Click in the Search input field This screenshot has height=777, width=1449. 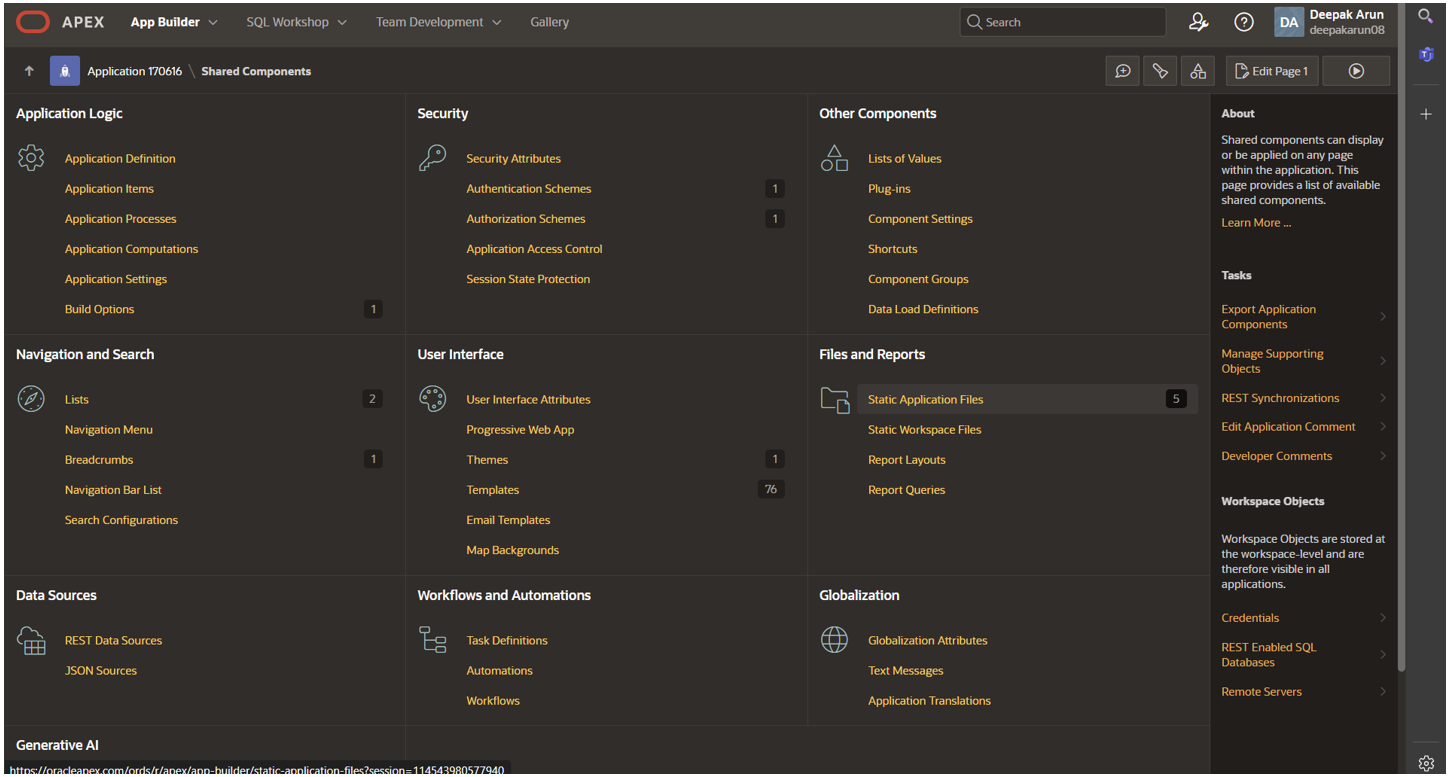click(1070, 22)
